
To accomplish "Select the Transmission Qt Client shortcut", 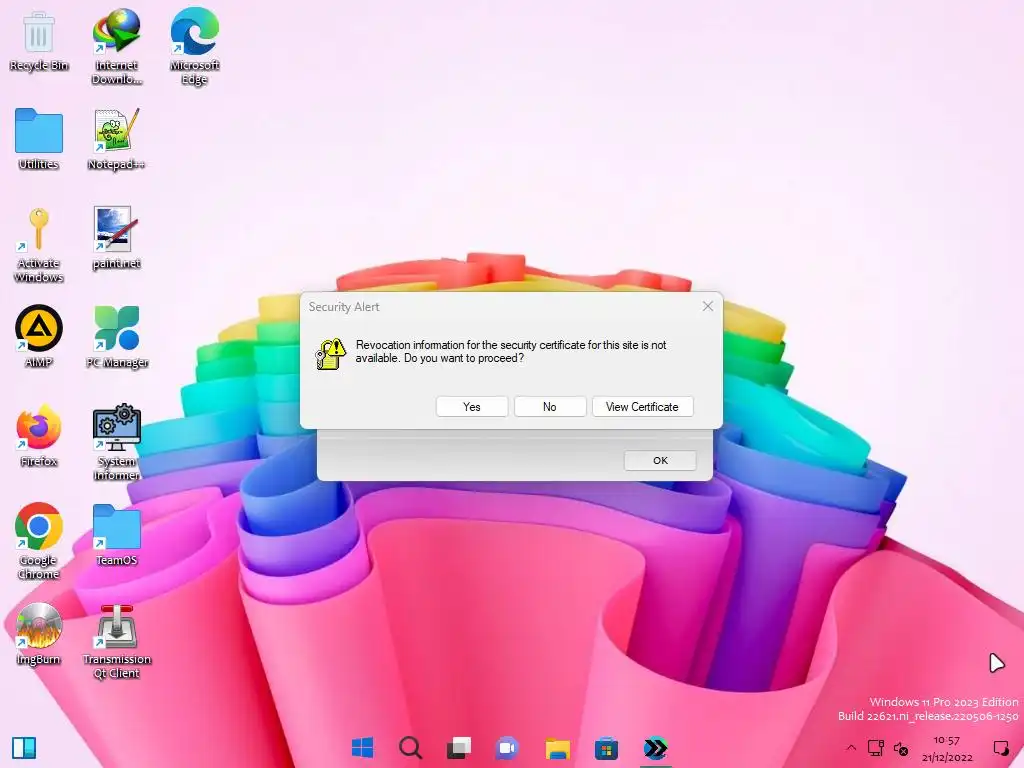I will [x=116, y=641].
